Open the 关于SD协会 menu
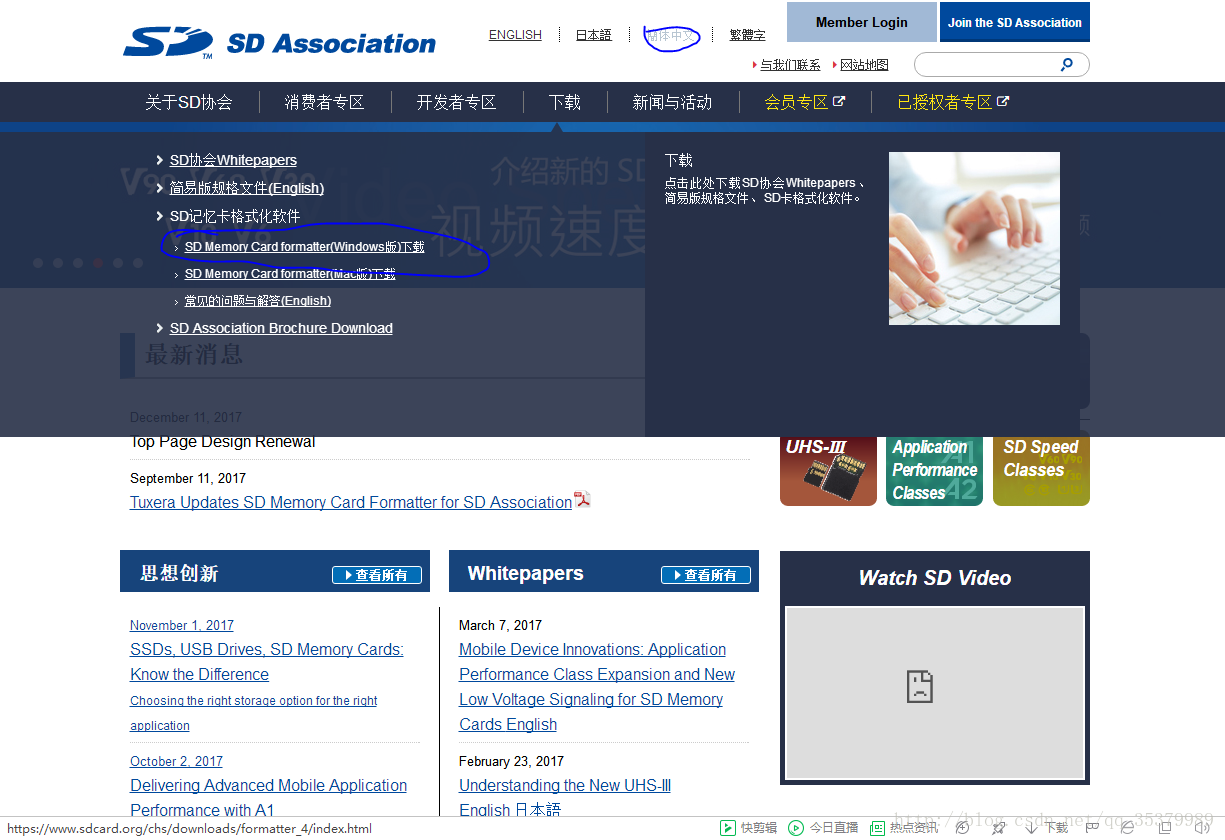1225x840 pixels. (188, 102)
